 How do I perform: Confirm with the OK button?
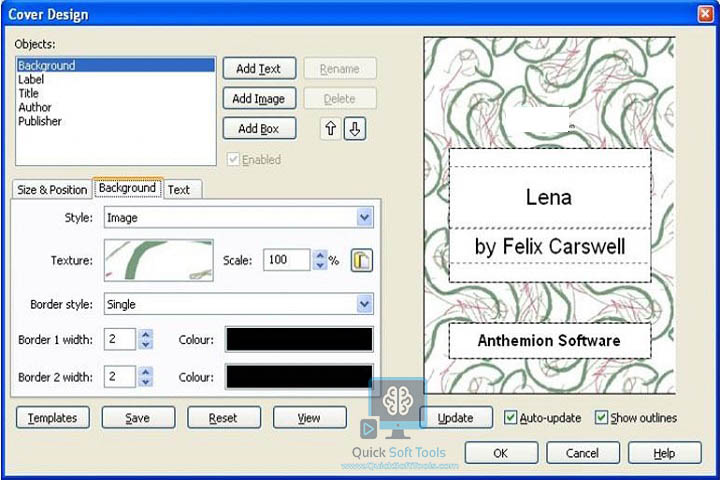[501, 453]
